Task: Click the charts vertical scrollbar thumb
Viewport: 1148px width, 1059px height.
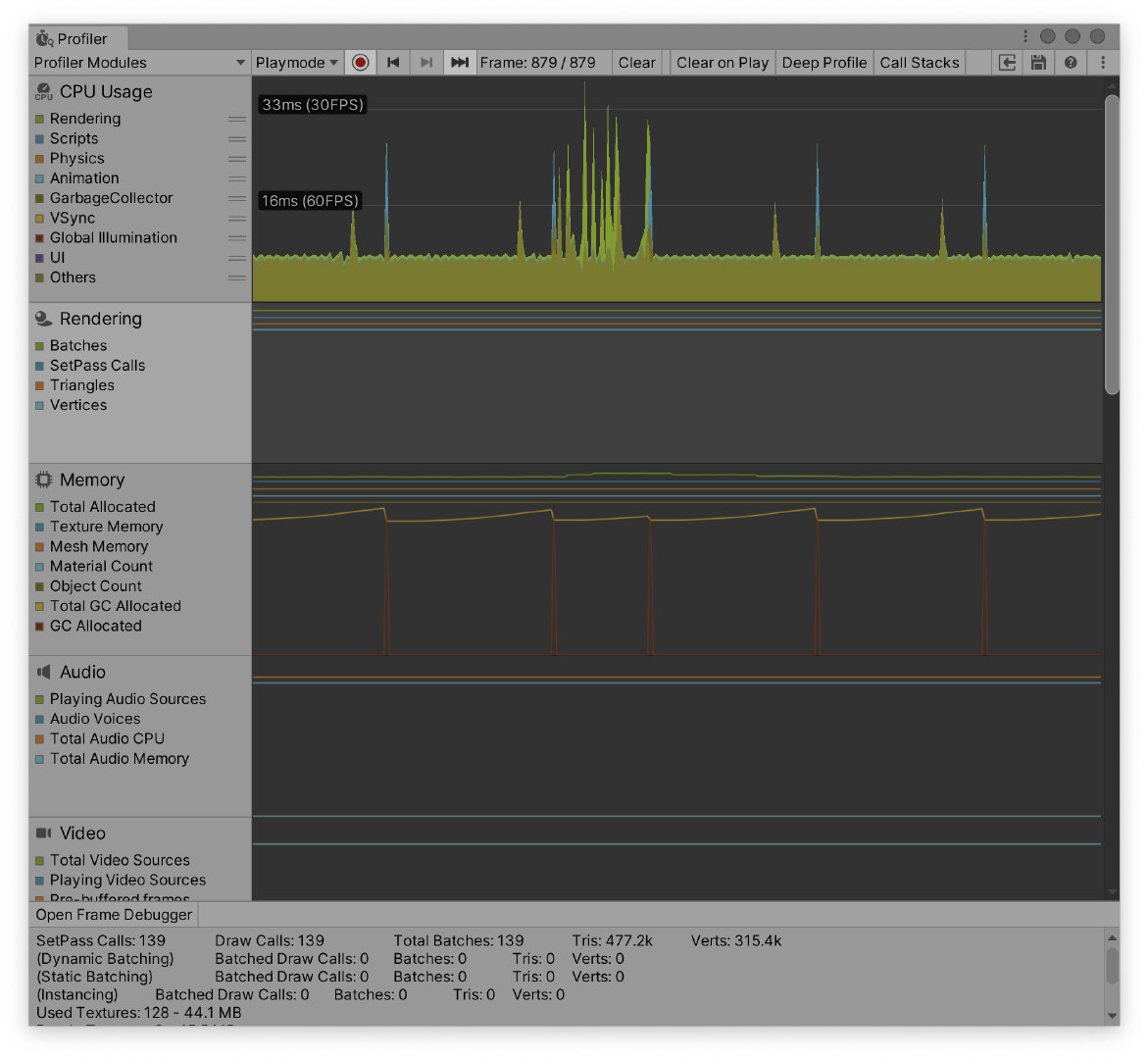Action: pos(1112,244)
